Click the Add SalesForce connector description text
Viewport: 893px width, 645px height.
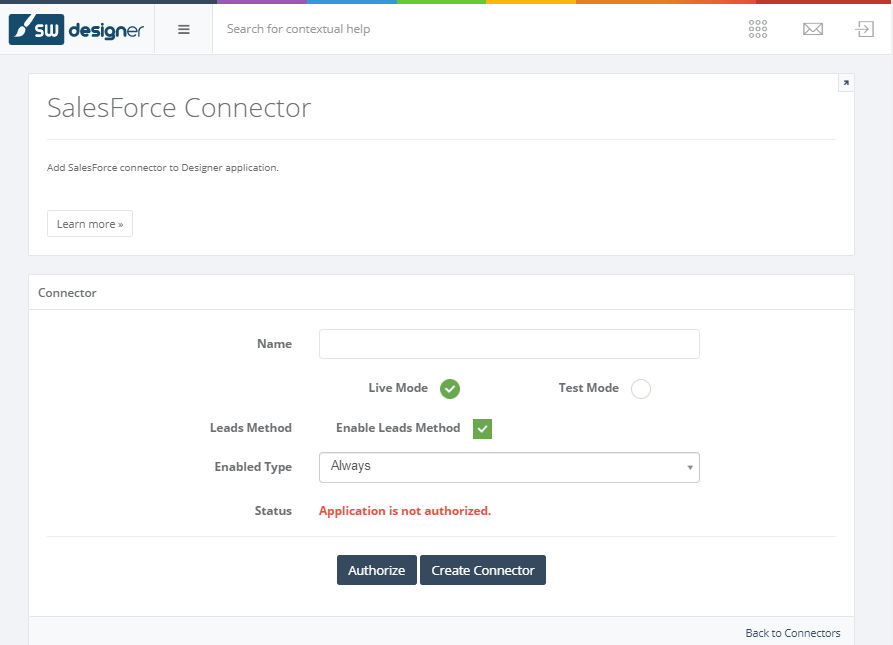pos(163,167)
